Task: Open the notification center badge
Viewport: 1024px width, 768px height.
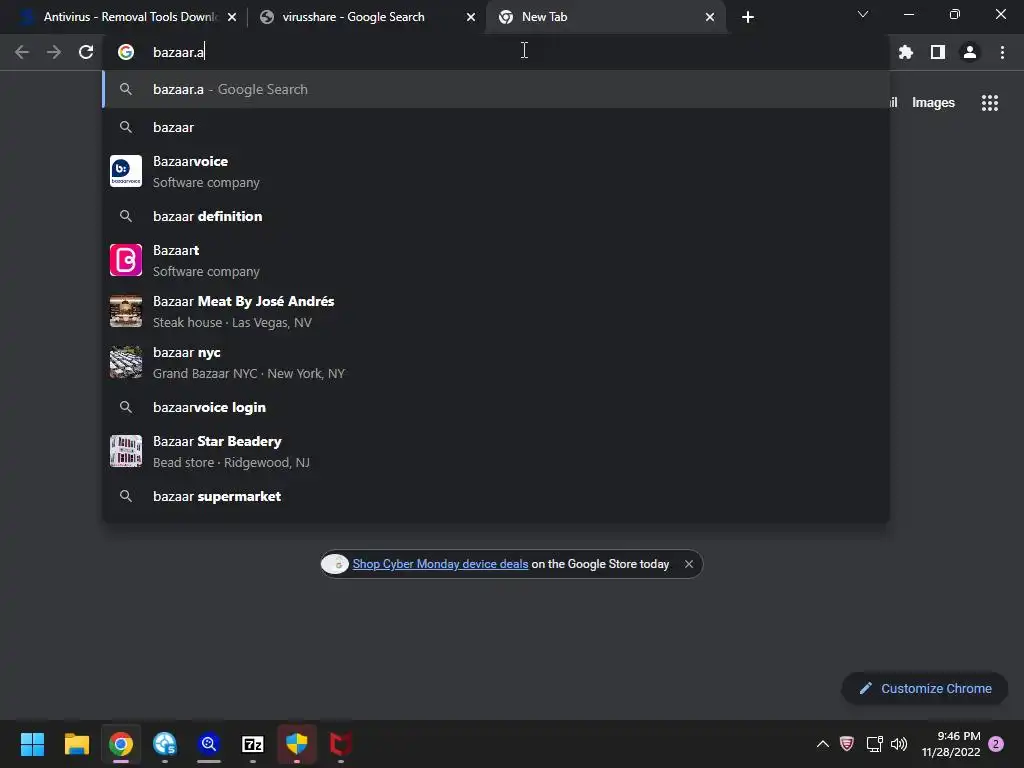Action: [996, 744]
